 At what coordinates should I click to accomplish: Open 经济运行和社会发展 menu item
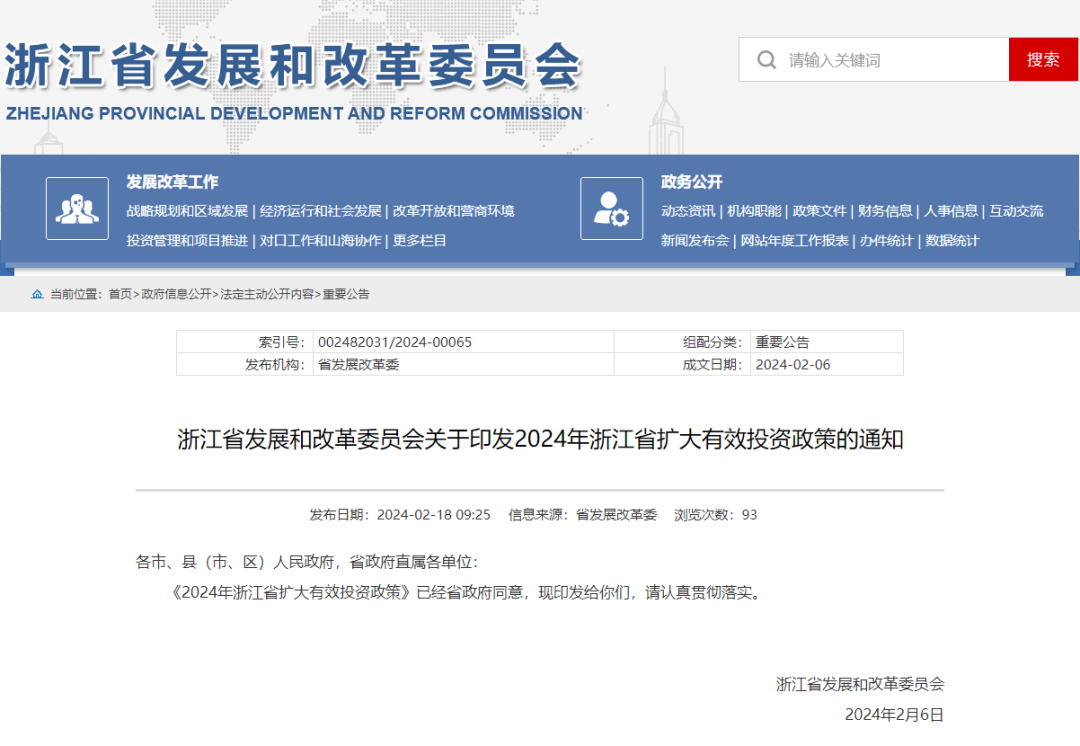pos(320,211)
